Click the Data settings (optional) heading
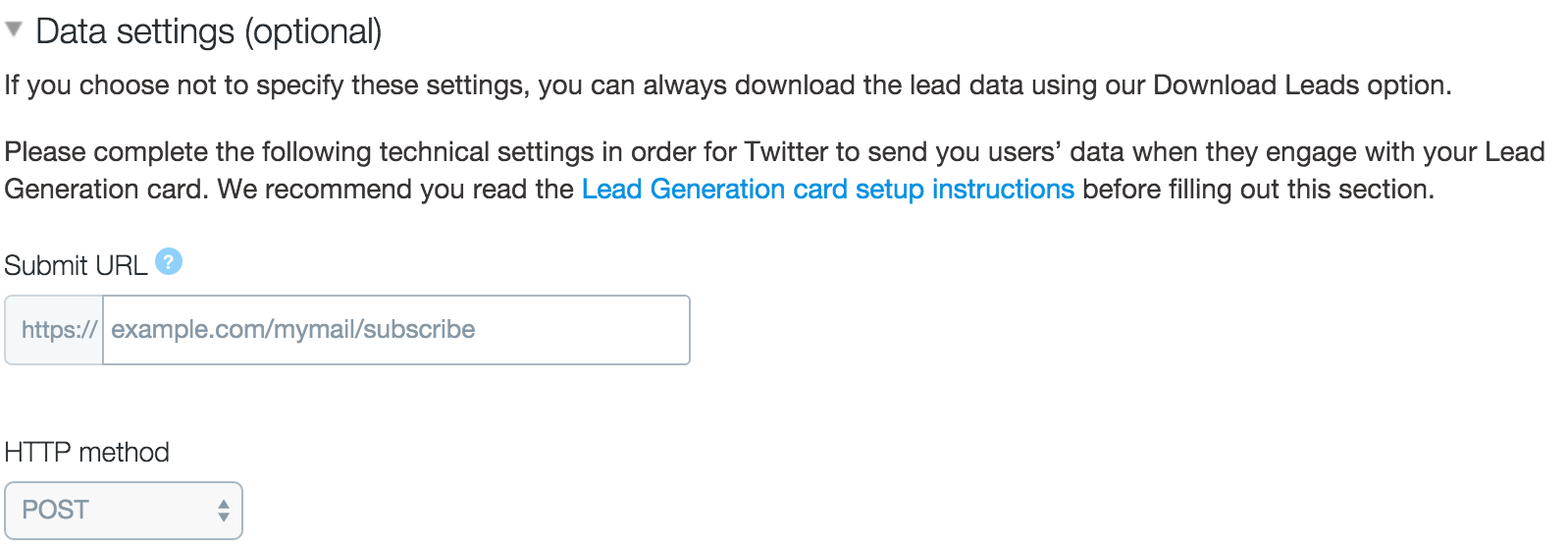This screenshot has height=548, width=1568. [208, 31]
